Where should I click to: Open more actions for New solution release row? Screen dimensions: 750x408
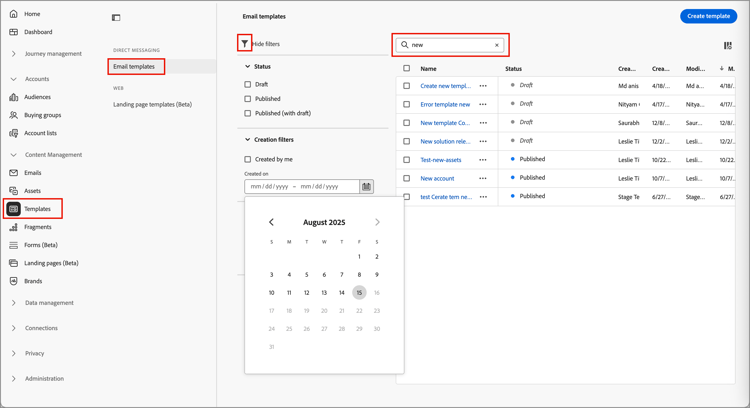point(483,142)
